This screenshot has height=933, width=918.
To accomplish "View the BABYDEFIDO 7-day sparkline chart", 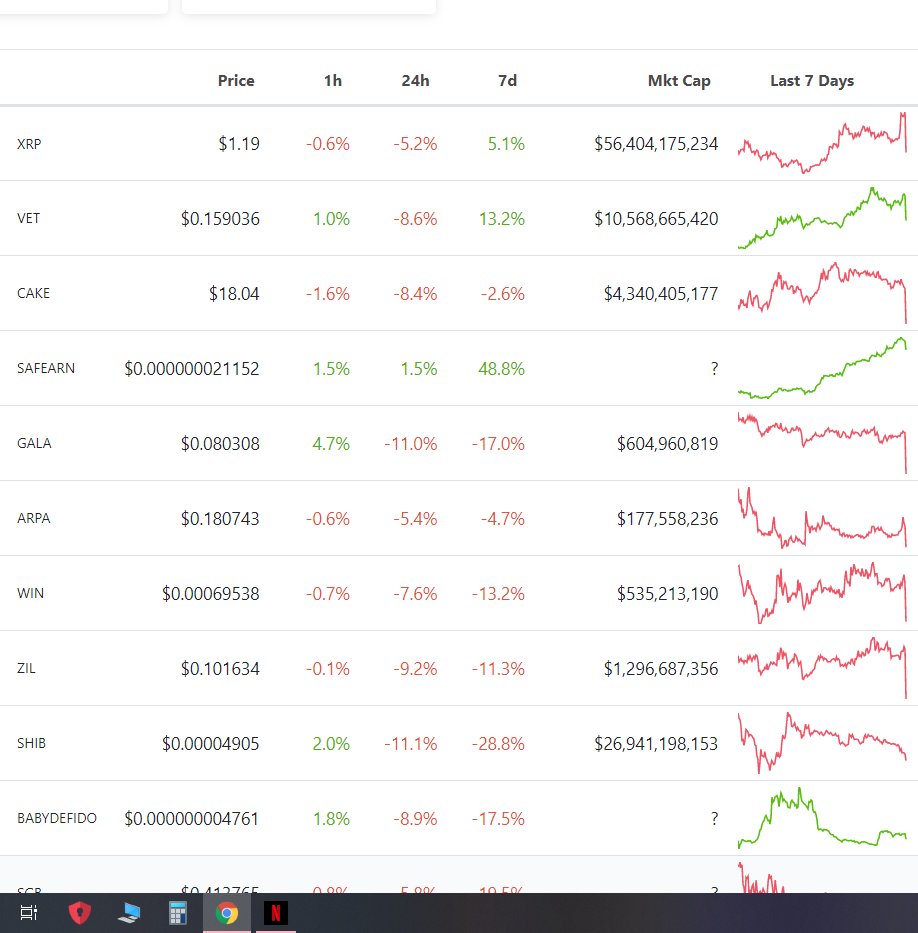I will coord(822,818).
